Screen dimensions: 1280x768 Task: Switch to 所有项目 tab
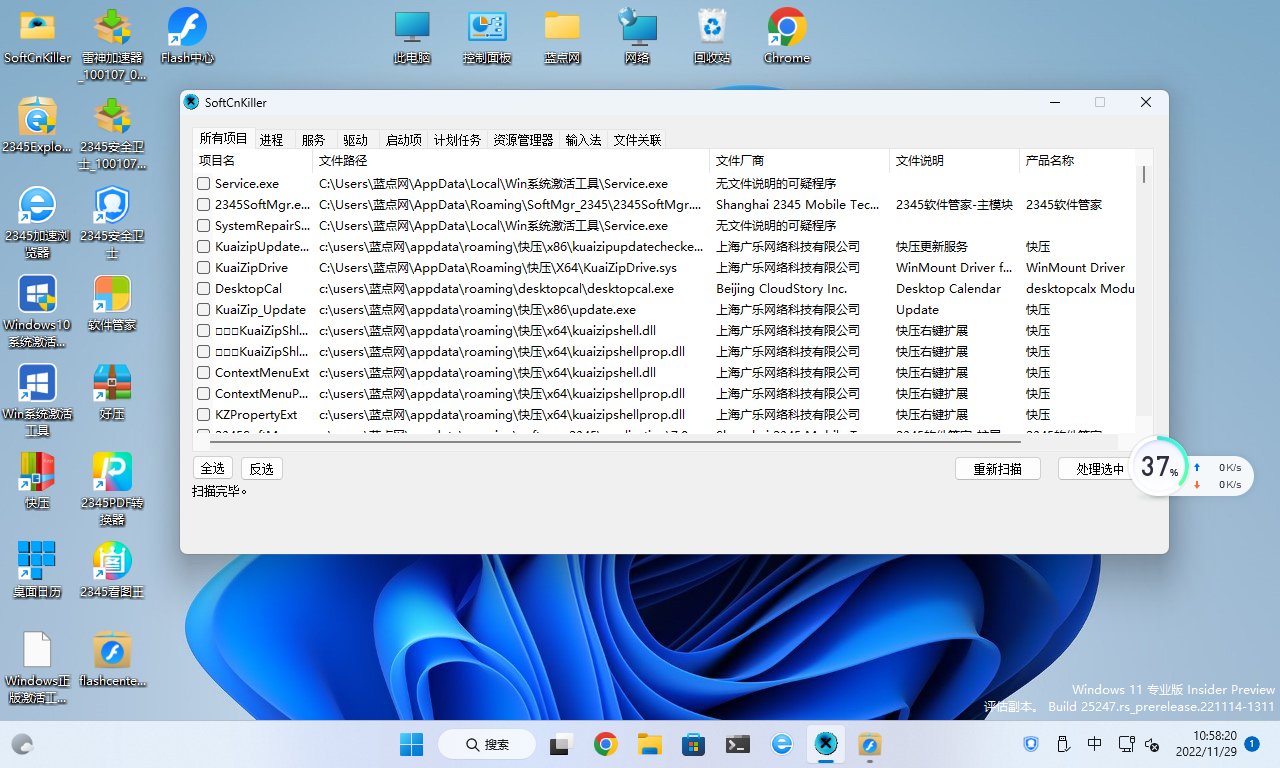click(223, 139)
